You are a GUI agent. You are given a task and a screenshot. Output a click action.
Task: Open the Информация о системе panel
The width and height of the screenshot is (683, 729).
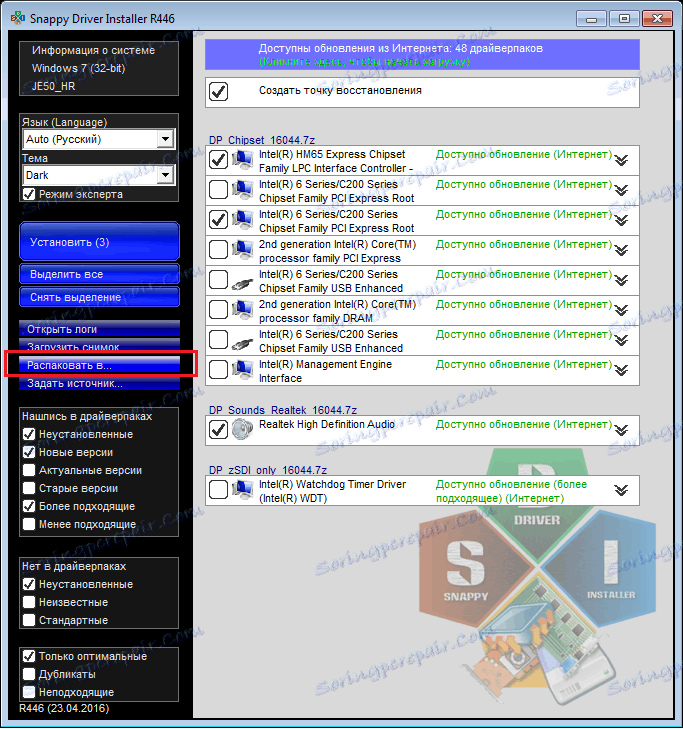pyautogui.click(x=99, y=68)
